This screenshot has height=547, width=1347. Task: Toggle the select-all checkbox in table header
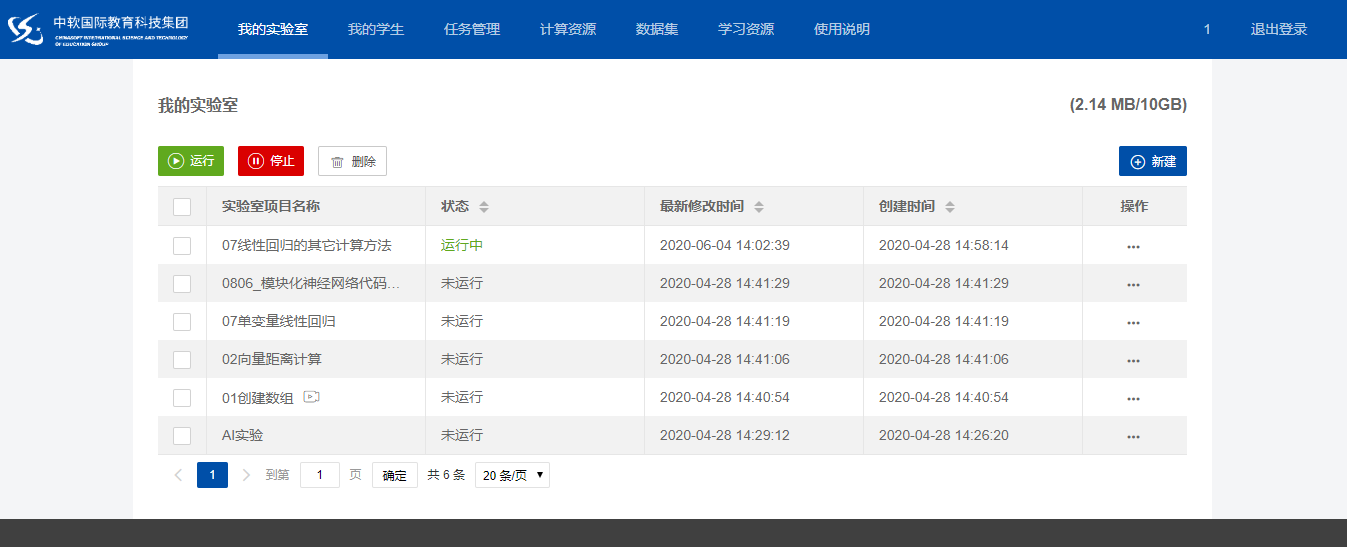pos(182,207)
